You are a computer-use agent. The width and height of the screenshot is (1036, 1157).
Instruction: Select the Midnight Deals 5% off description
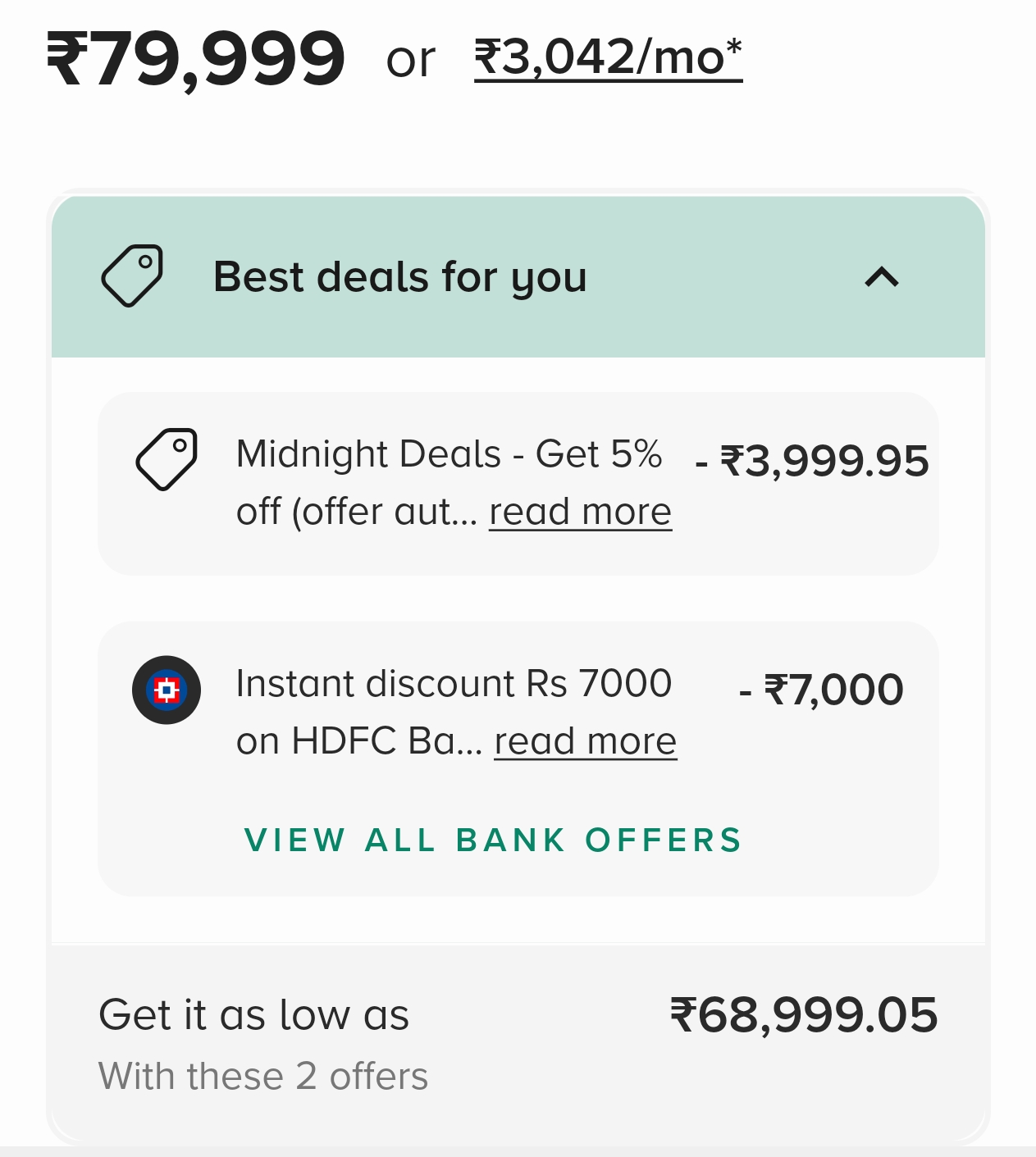(x=448, y=455)
